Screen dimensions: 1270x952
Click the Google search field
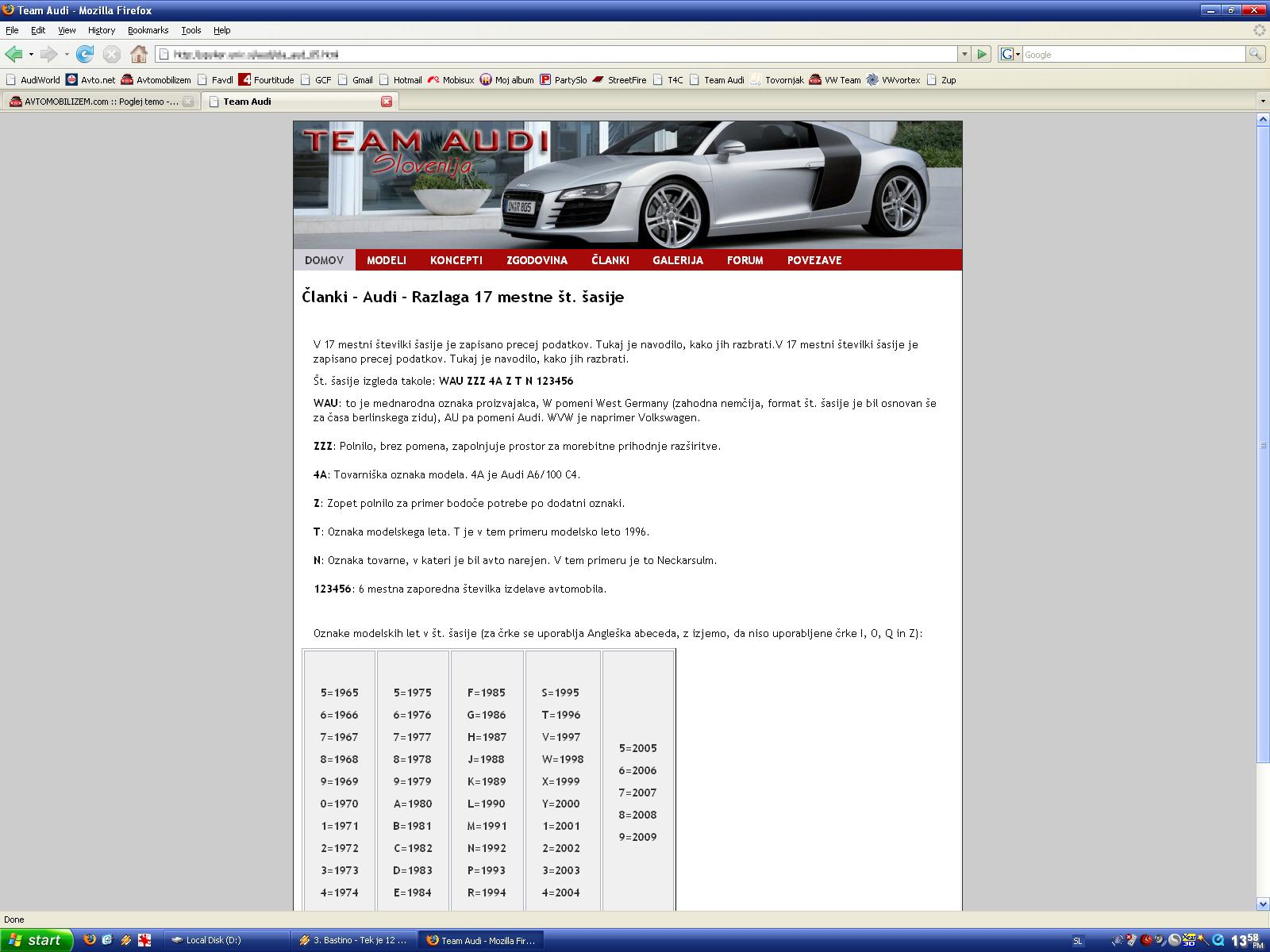1133,54
